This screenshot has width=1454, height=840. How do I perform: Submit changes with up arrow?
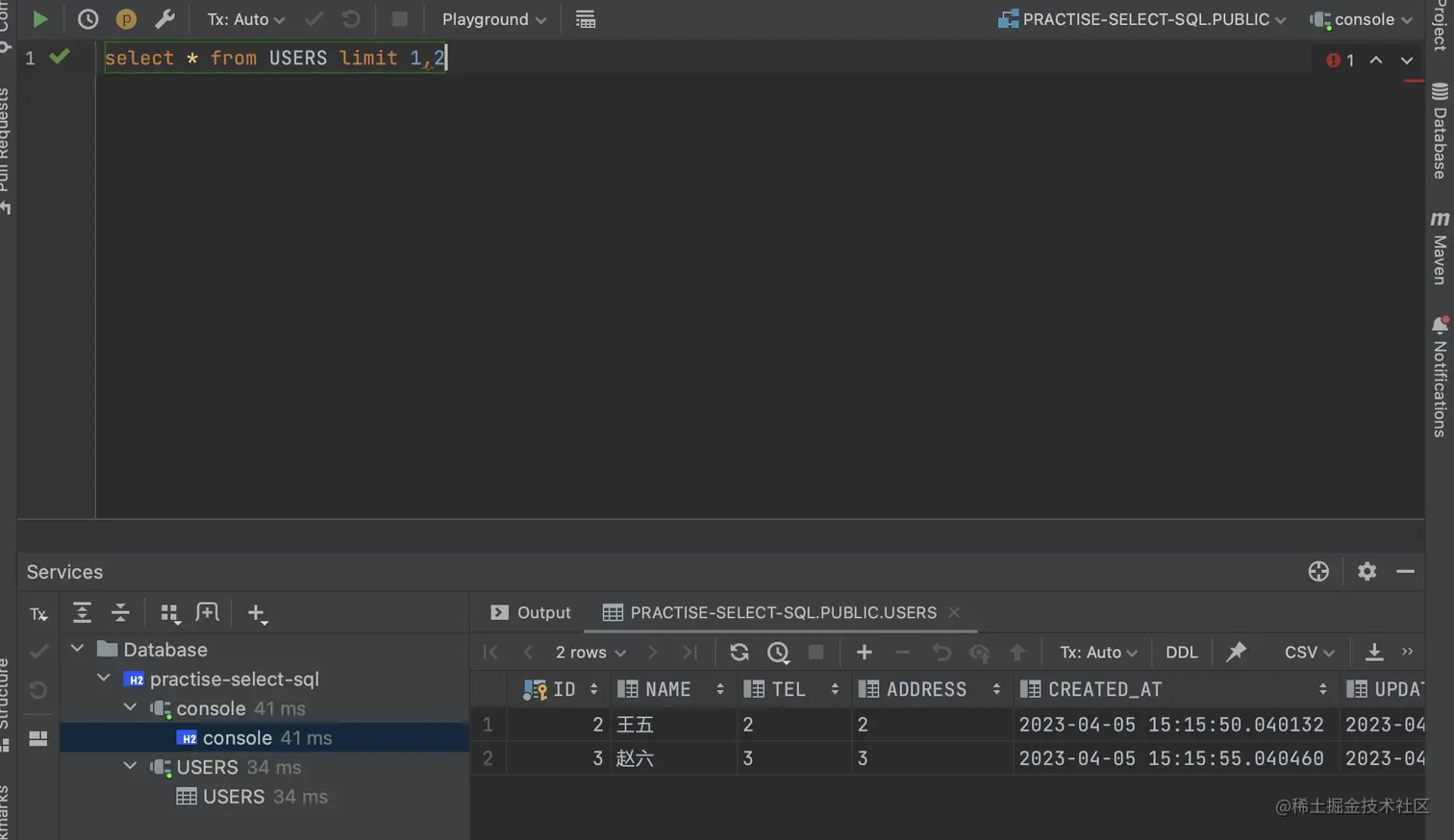coord(1017,653)
